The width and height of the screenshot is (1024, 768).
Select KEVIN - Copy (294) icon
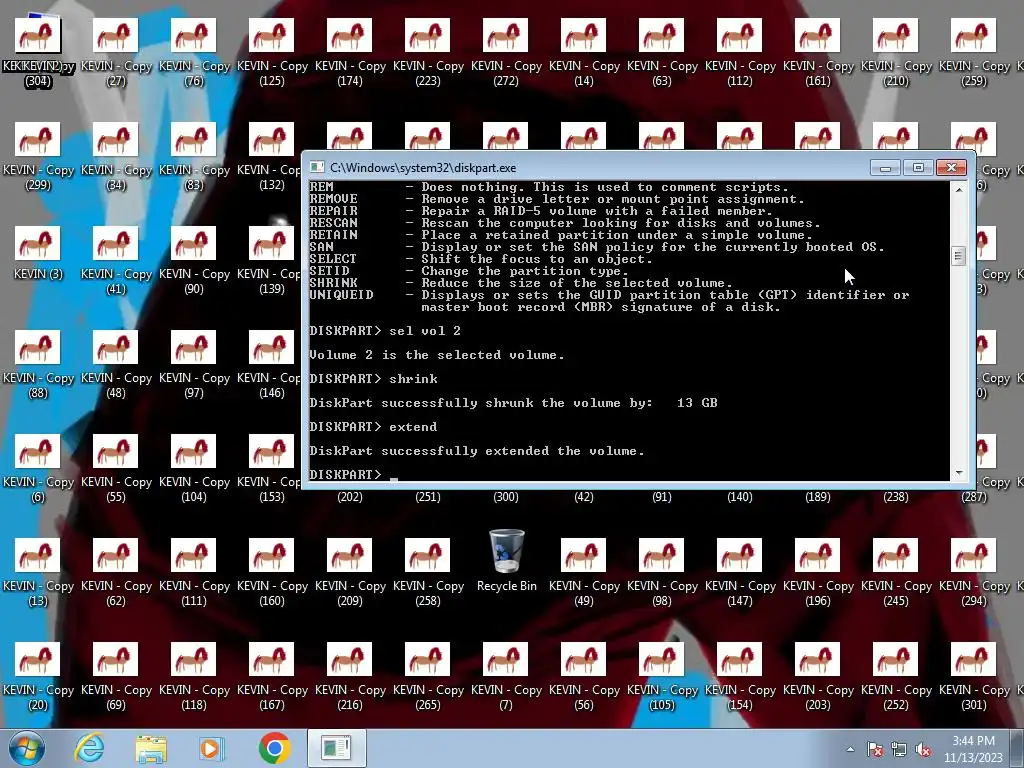pos(974,572)
